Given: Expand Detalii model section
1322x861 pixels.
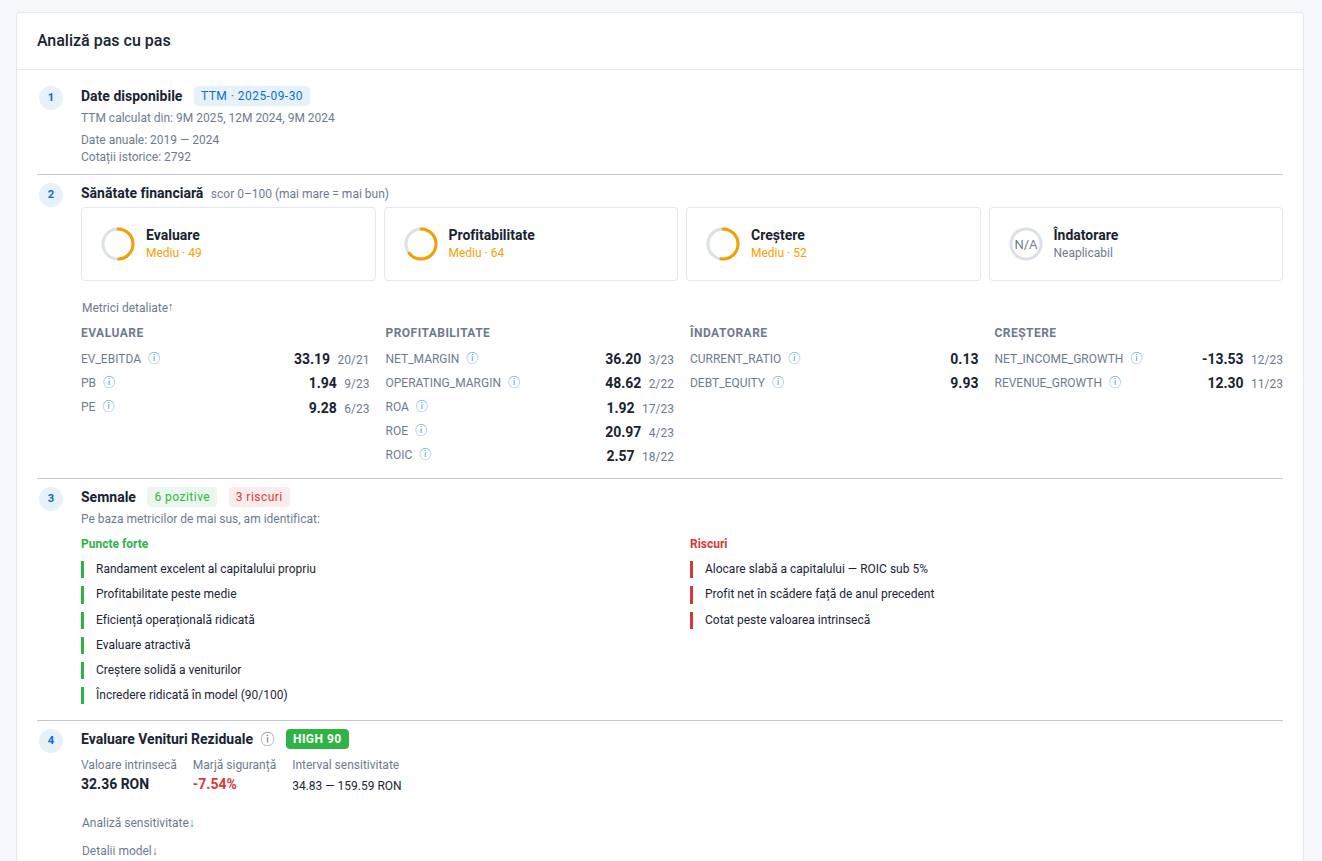Looking at the screenshot, I should pyautogui.click(x=120, y=850).
